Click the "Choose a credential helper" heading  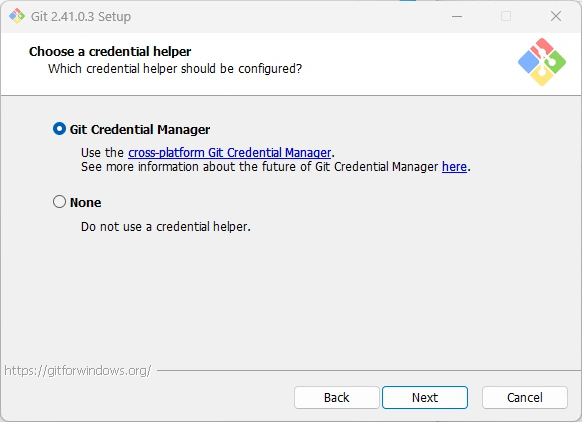click(110, 51)
